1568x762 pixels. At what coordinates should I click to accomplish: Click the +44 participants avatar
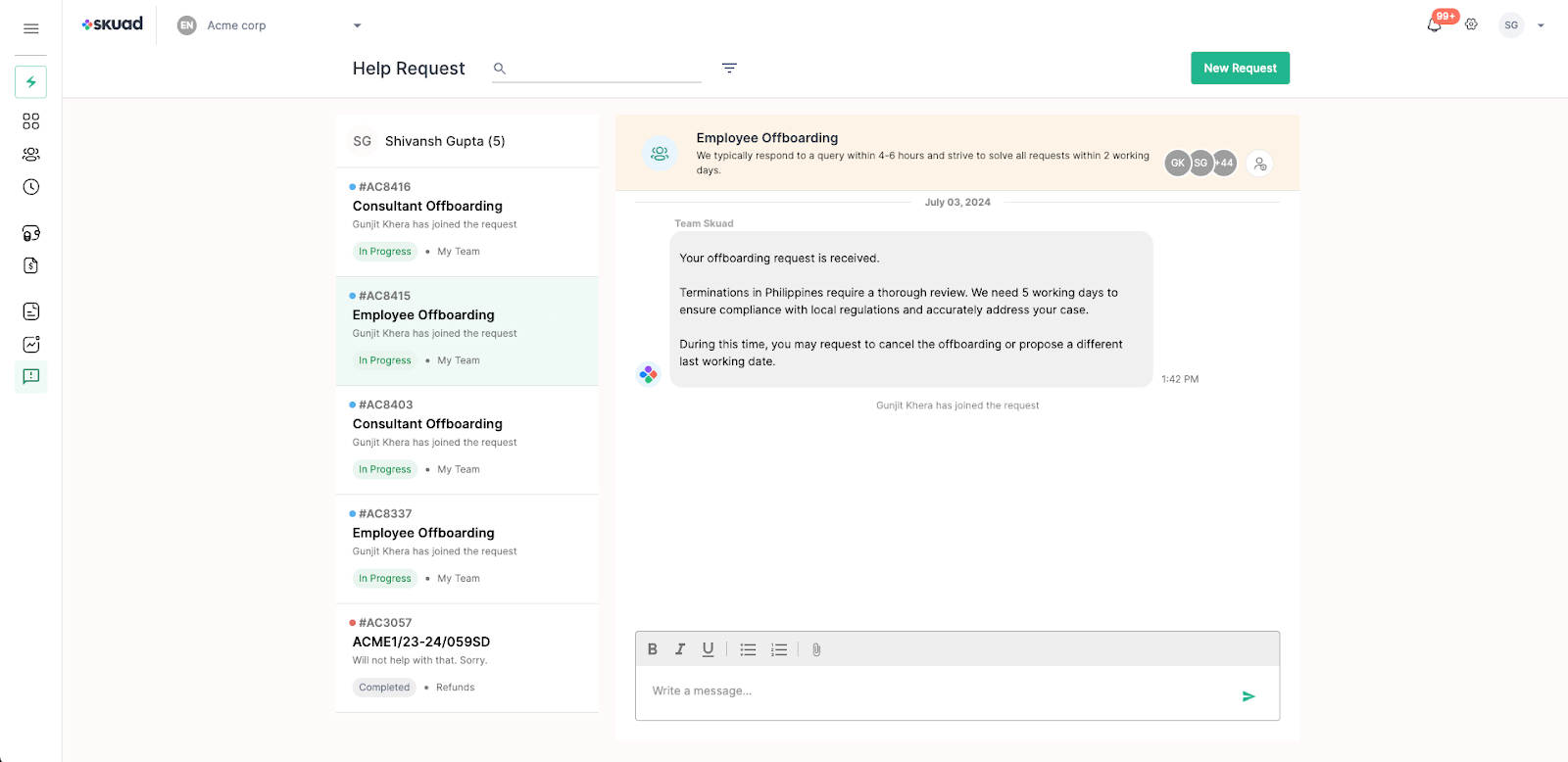(1225, 164)
